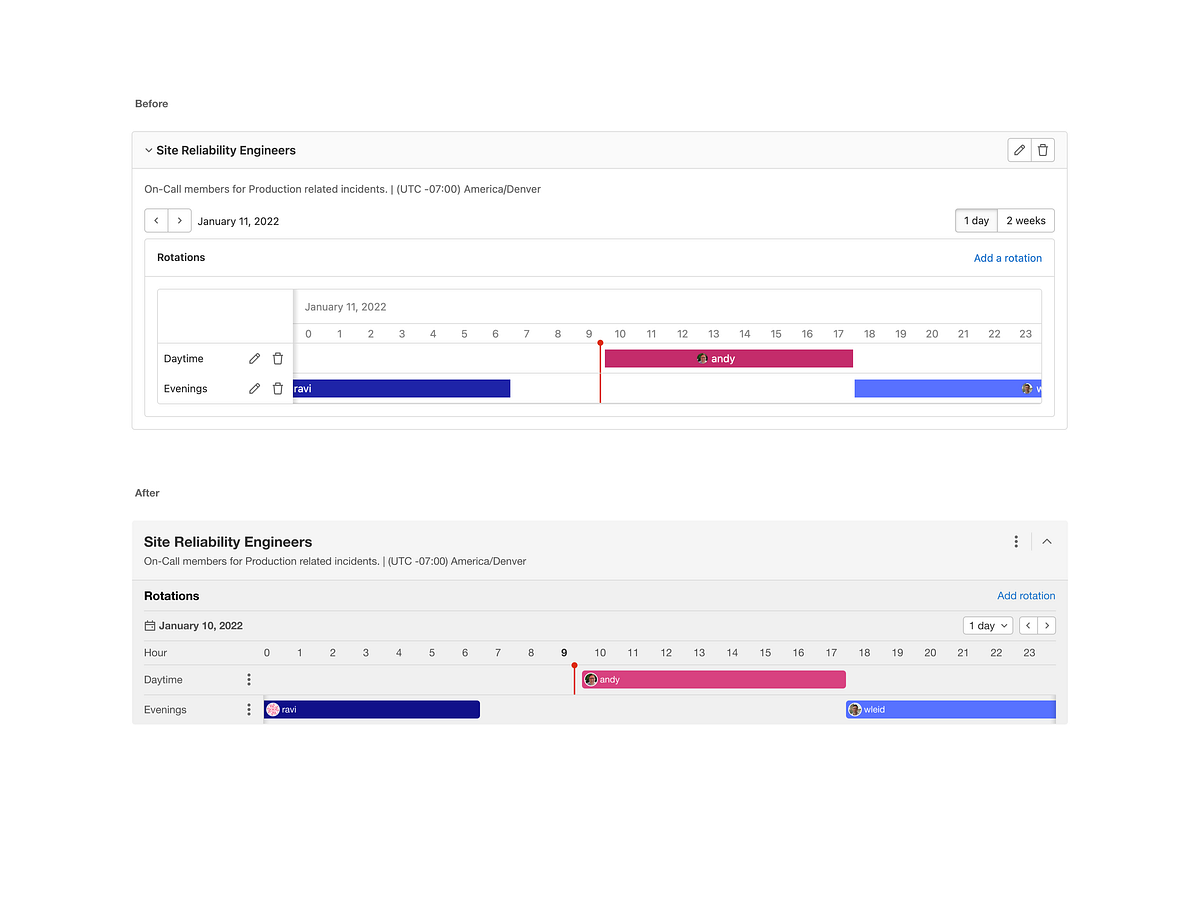Collapse the After panel using the up chevron

click(1046, 541)
